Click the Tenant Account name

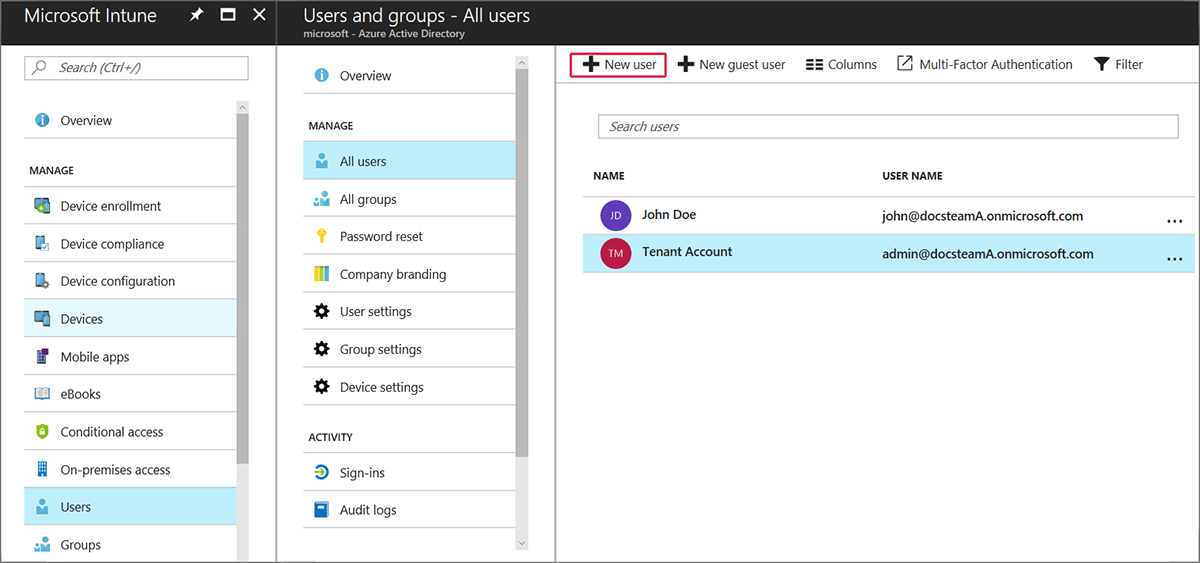pyautogui.click(x=687, y=252)
